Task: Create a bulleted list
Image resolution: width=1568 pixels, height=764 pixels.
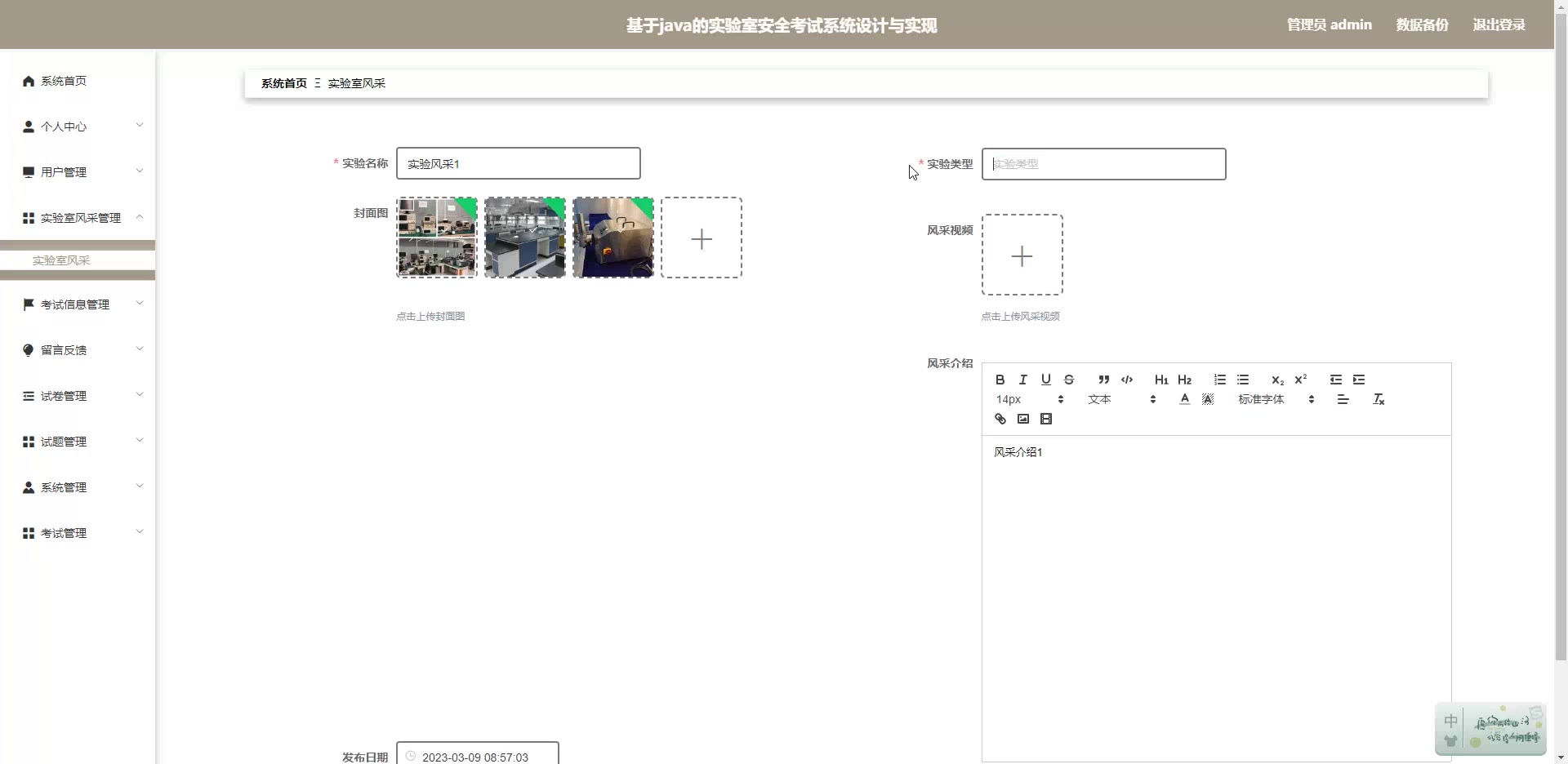Action: [1243, 380]
